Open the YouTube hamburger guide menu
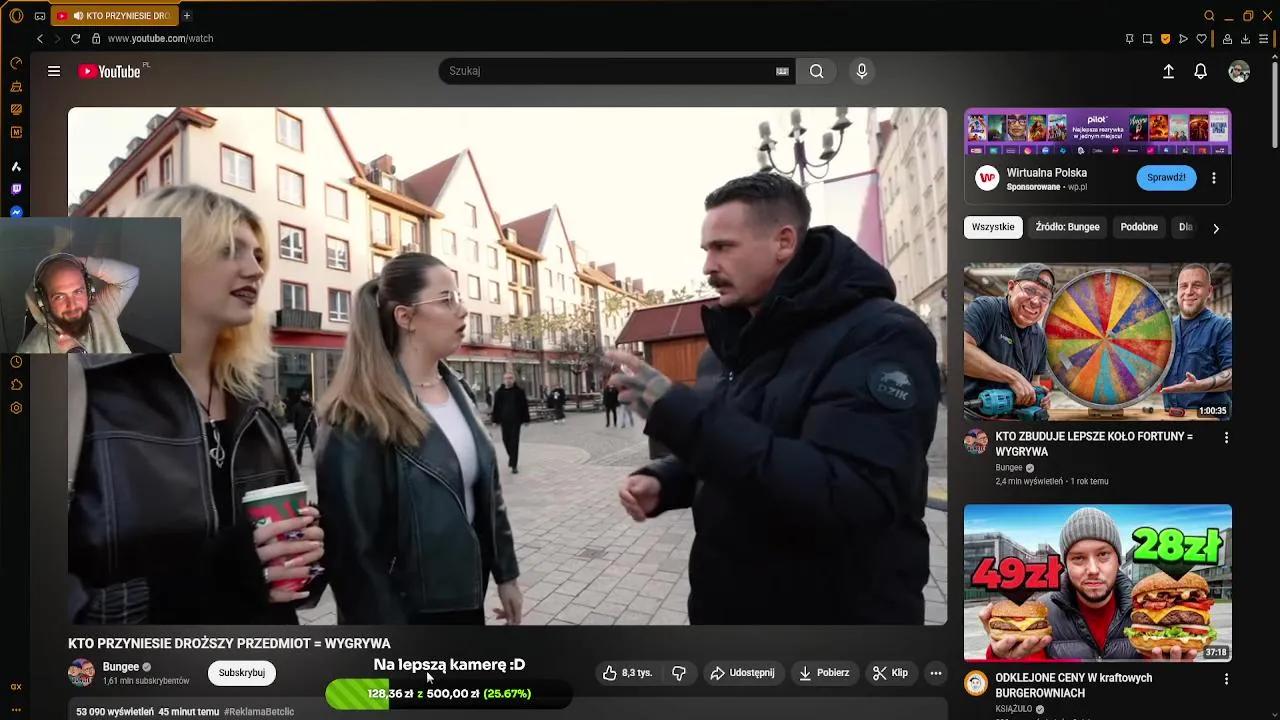The width and height of the screenshot is (1280, 720). pyautogui.click(x=54, y=71)
